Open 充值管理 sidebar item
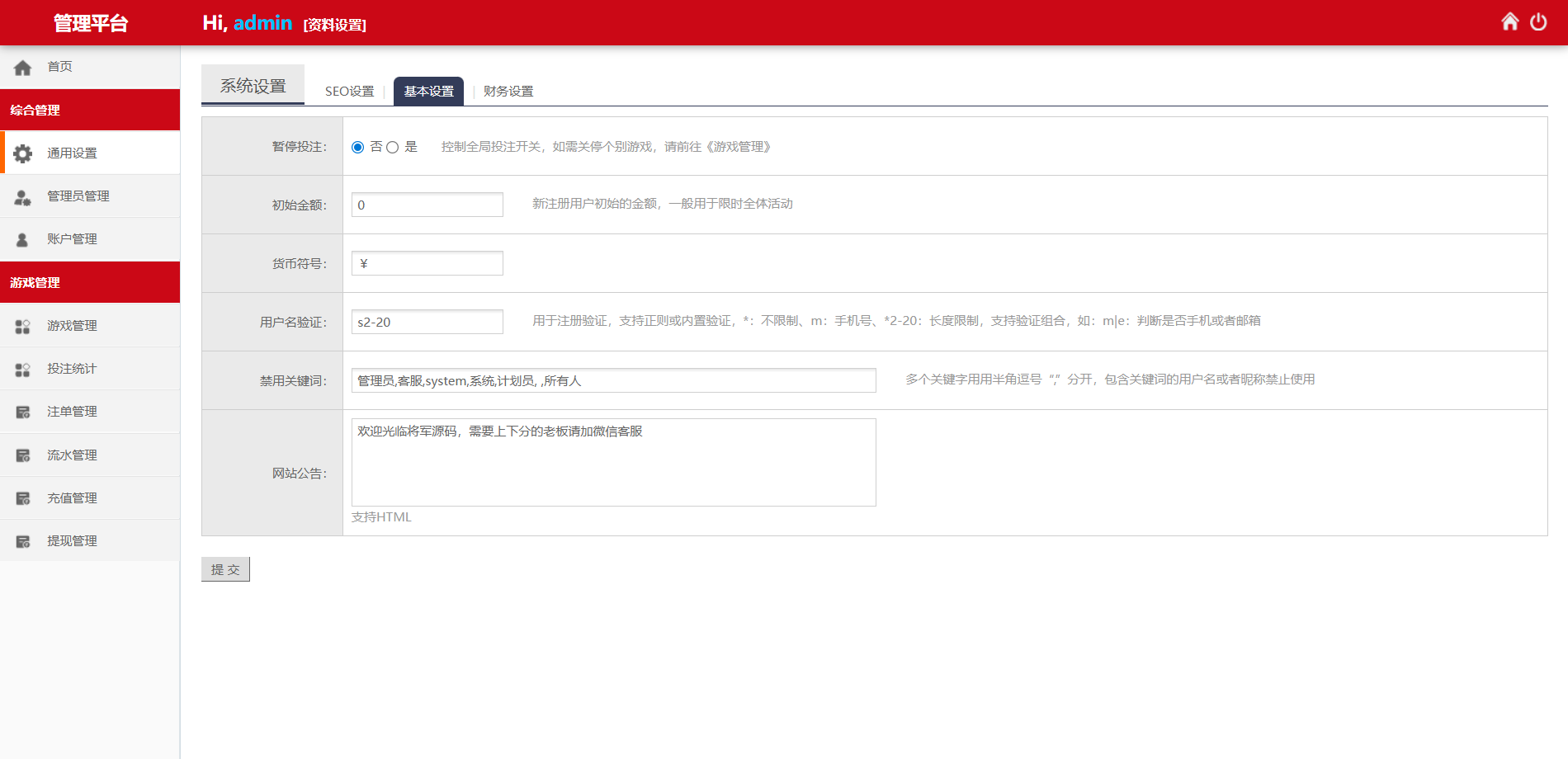1568x759 pixels. [x=90, y=498]
